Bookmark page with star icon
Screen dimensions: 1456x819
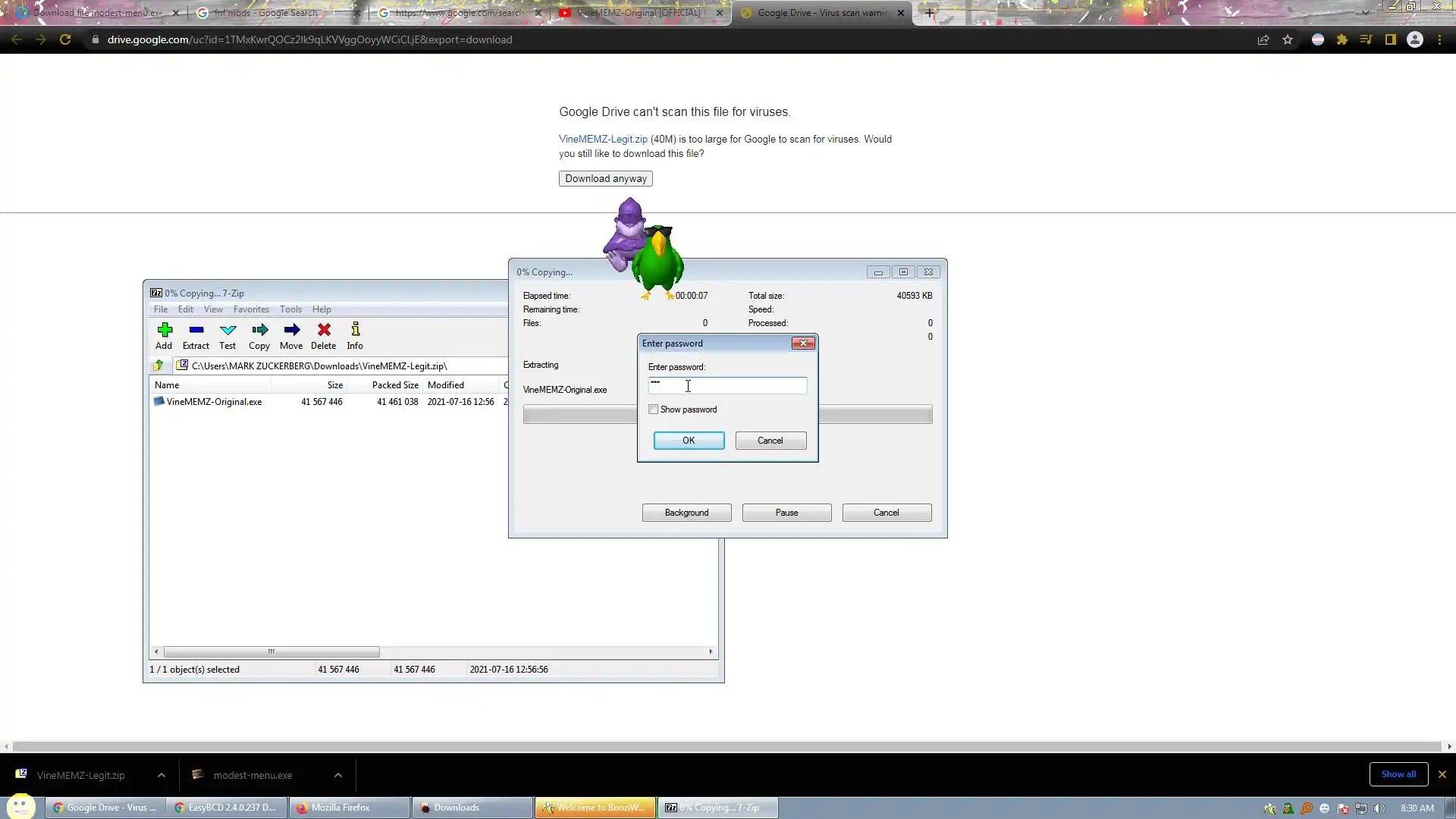tap(1287, 39)
